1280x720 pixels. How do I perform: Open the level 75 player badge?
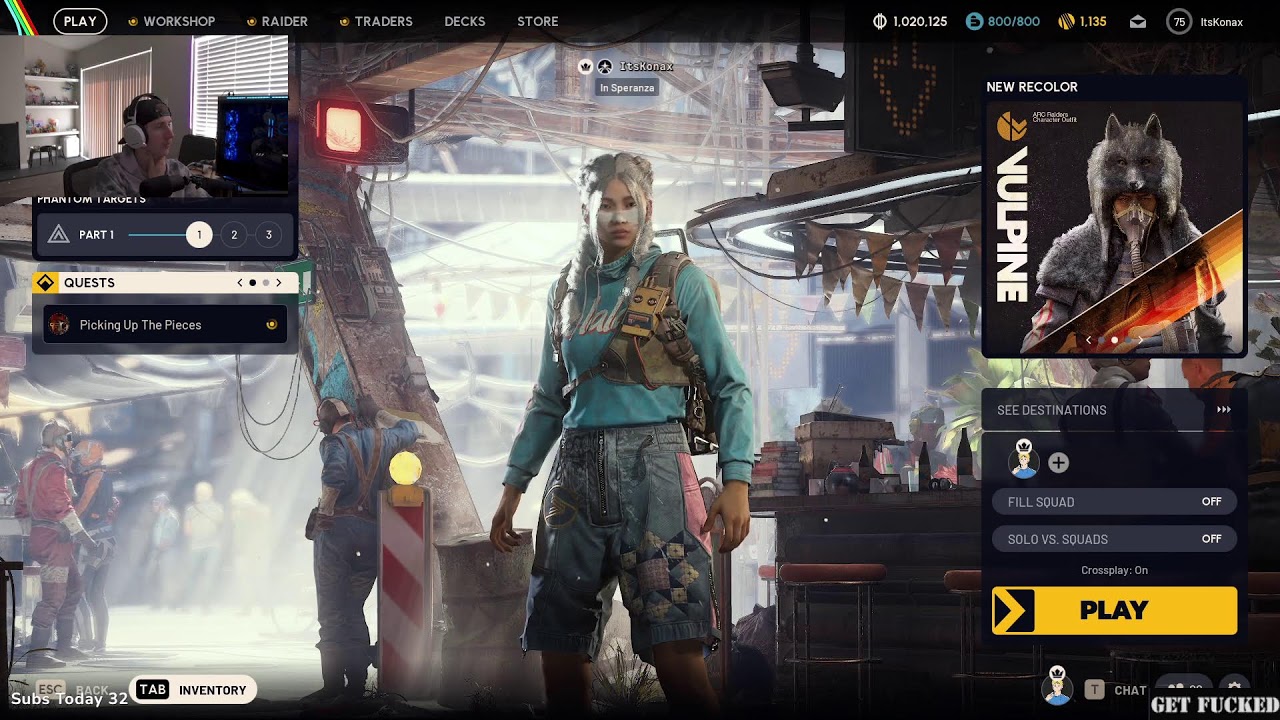tap(1179, 21)
